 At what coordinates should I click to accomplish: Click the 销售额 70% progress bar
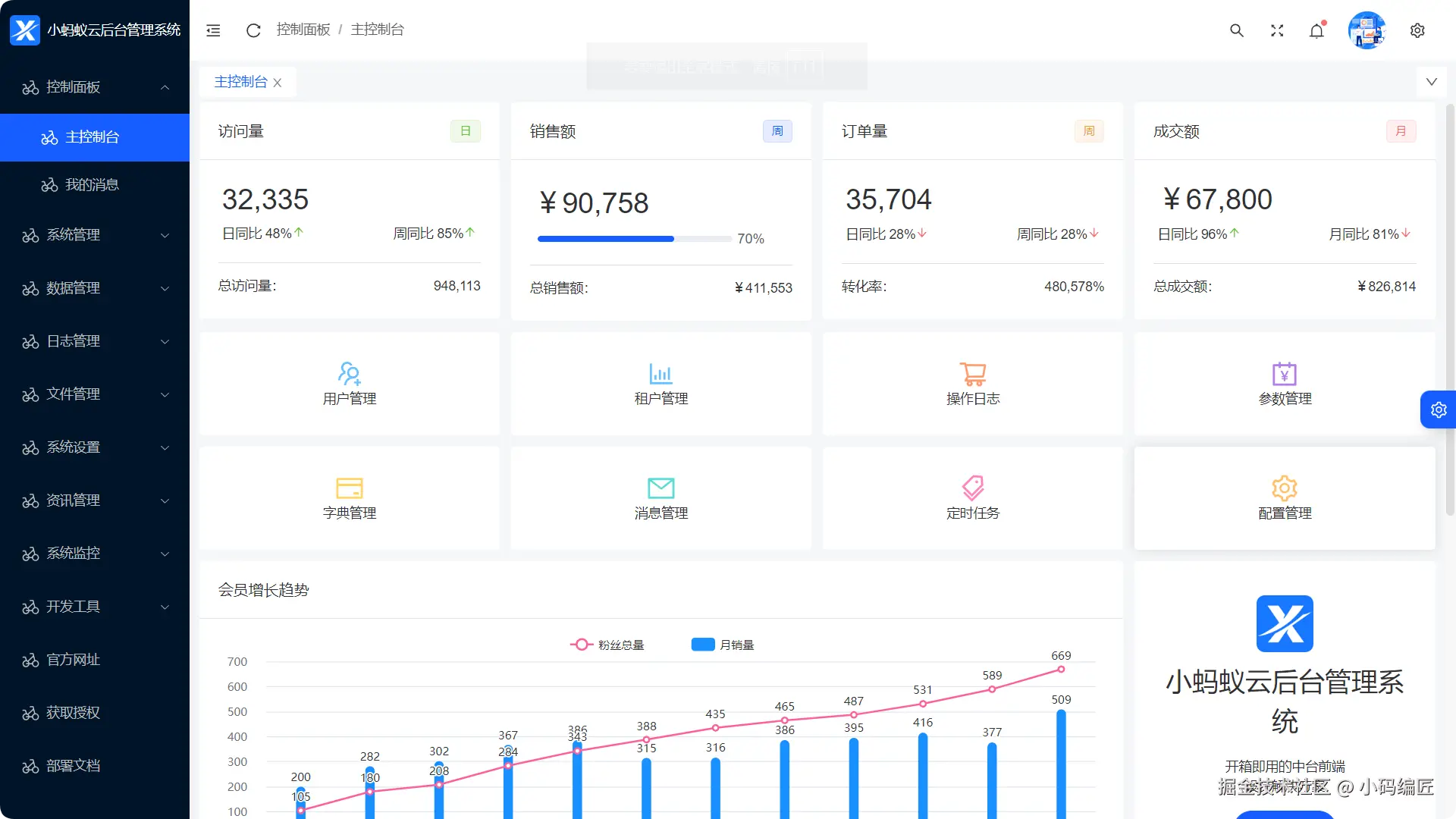click(x=635, y=239)
